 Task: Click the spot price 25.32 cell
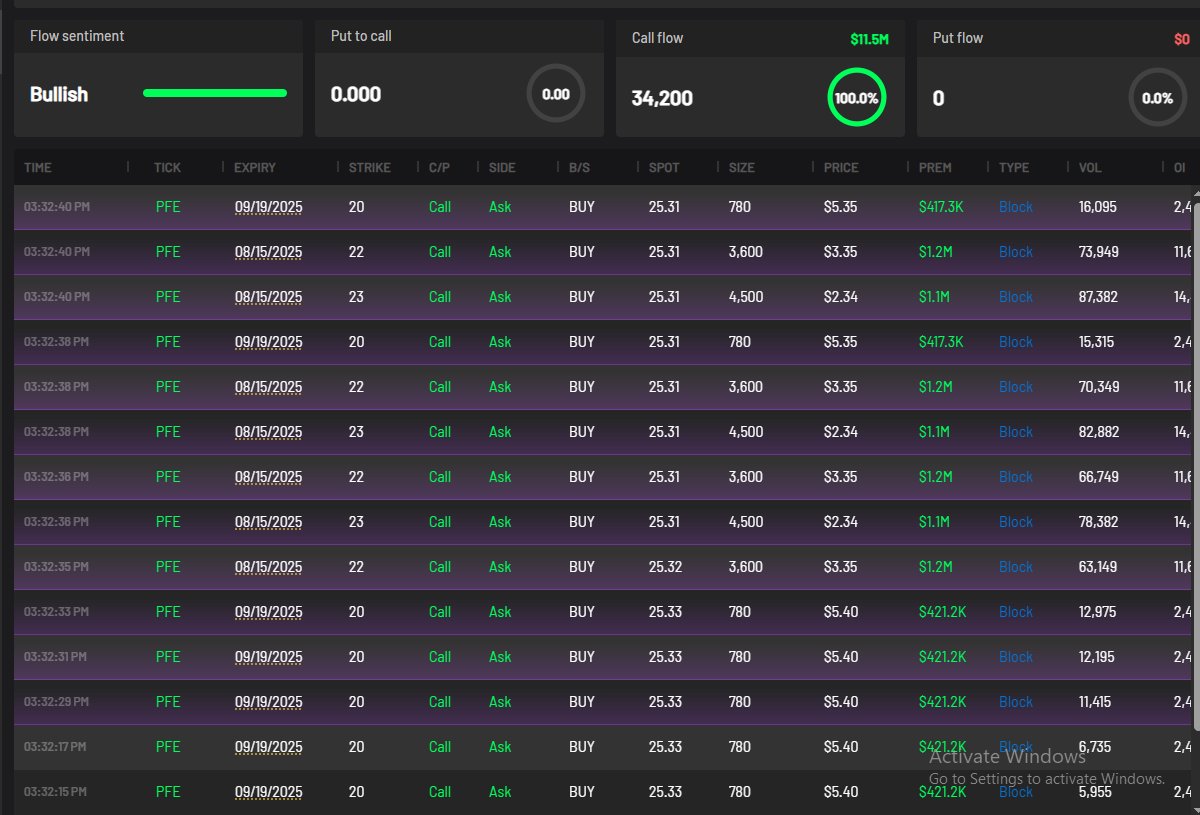tap(665, 567)
